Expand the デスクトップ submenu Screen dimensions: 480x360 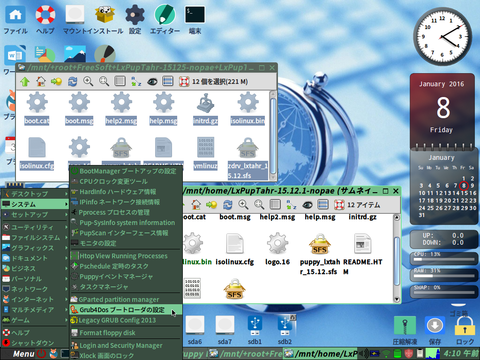pos(35,194)
